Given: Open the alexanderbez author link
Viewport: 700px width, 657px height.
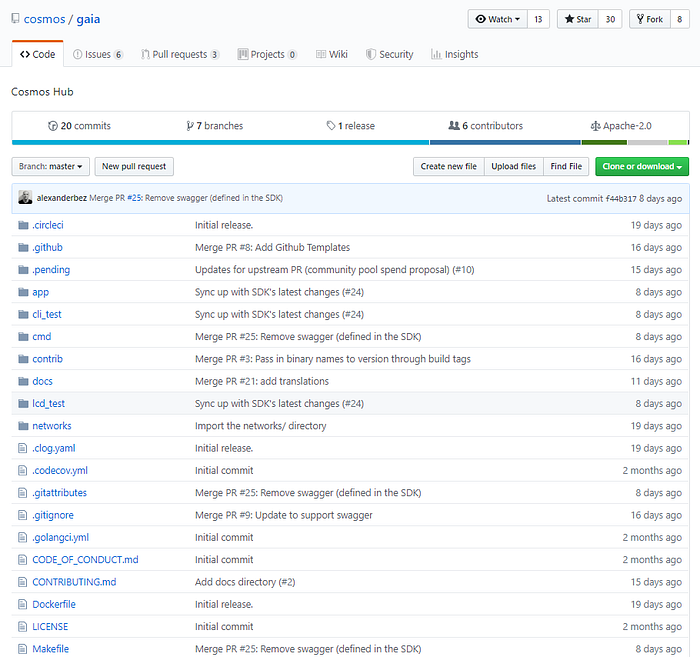Looking at the screenshot, I should 62,198.
